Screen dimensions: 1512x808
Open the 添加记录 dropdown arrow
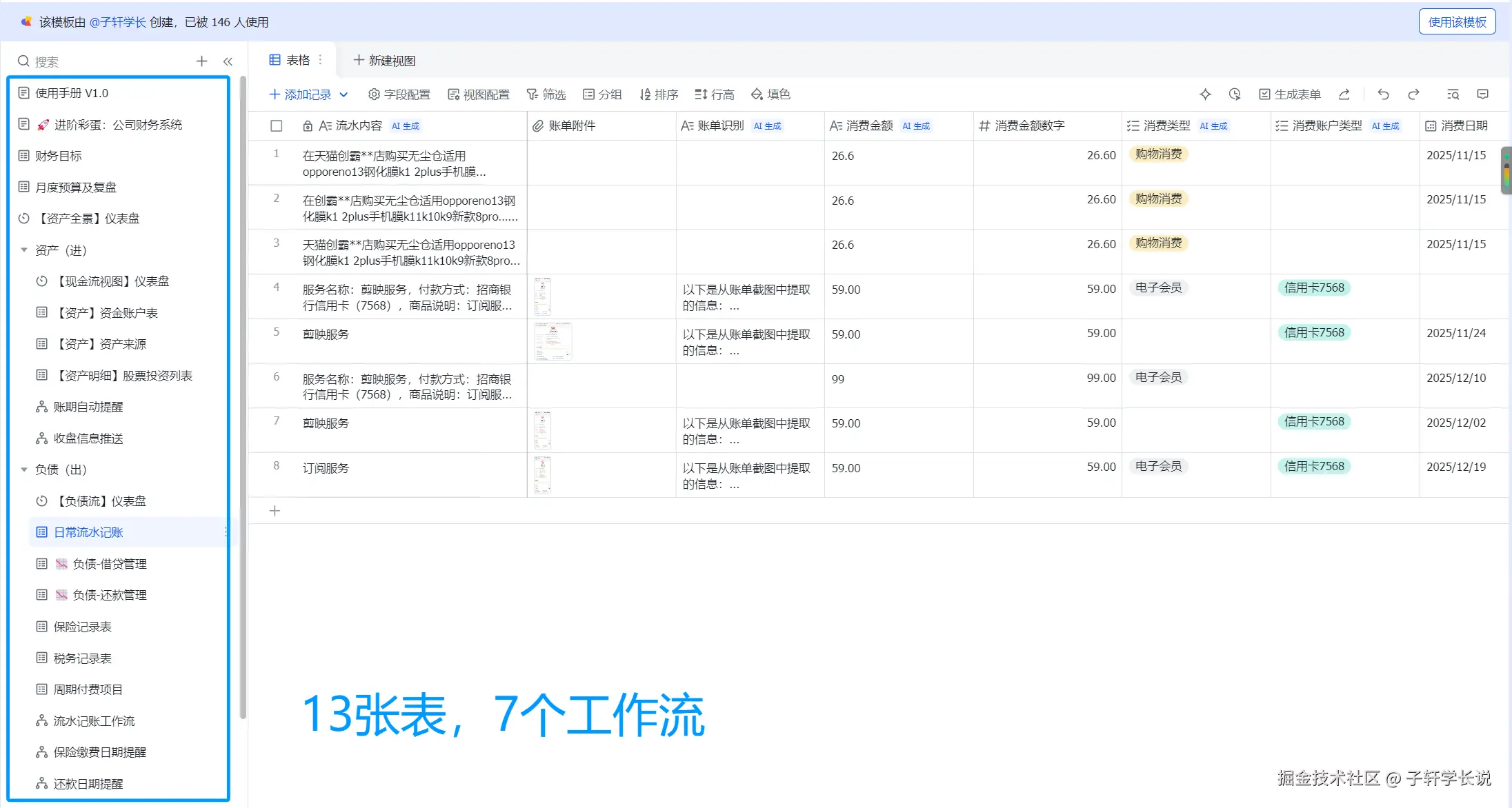[x=344, y=94]
